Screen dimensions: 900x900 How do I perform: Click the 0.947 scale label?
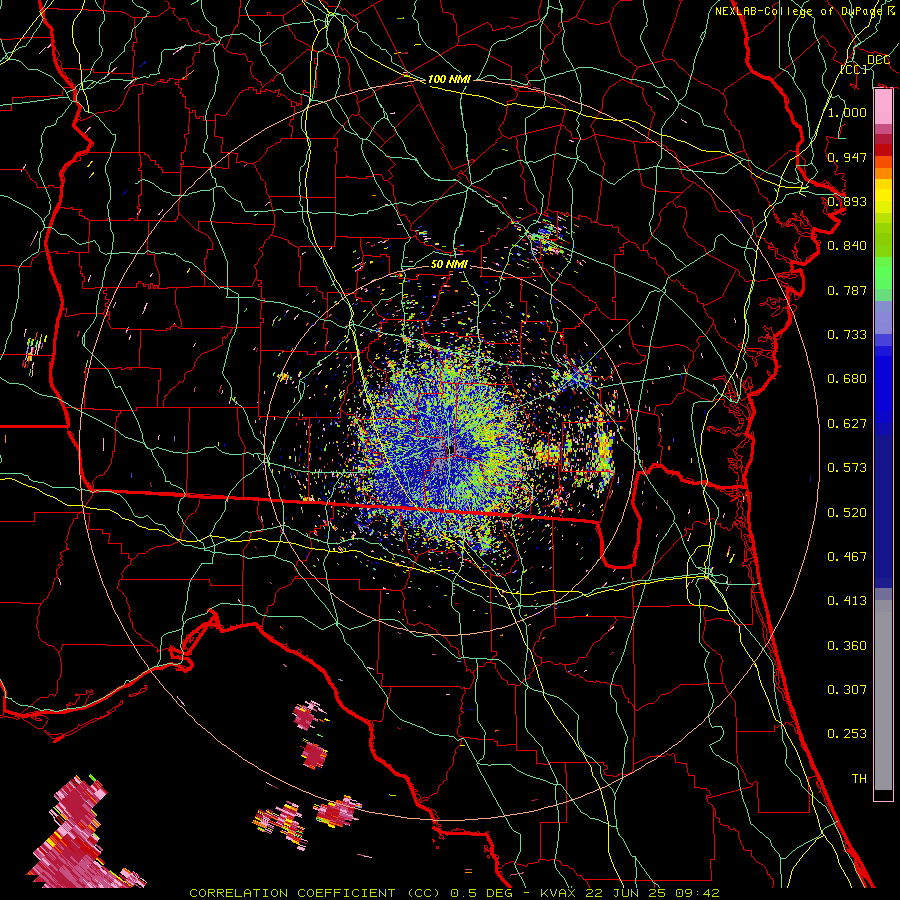point(847,157)
